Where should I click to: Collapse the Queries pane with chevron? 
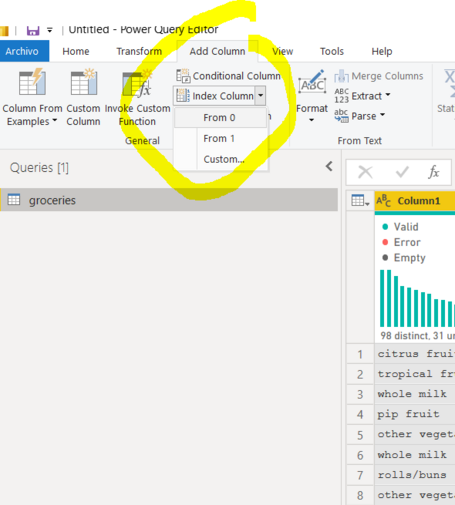coord(329,166)
